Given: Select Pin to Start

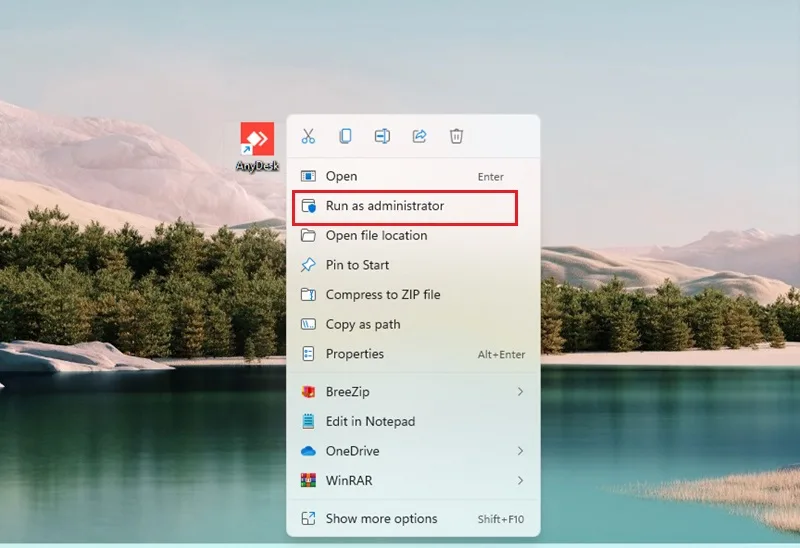Looking at the screenshot, I should 413,265.
